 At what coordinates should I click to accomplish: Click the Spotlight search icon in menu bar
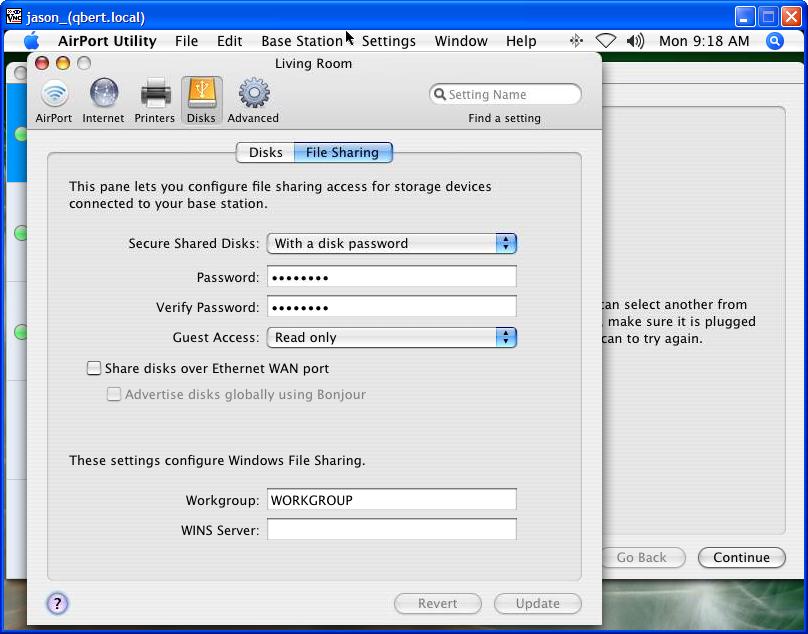[775, 41]
